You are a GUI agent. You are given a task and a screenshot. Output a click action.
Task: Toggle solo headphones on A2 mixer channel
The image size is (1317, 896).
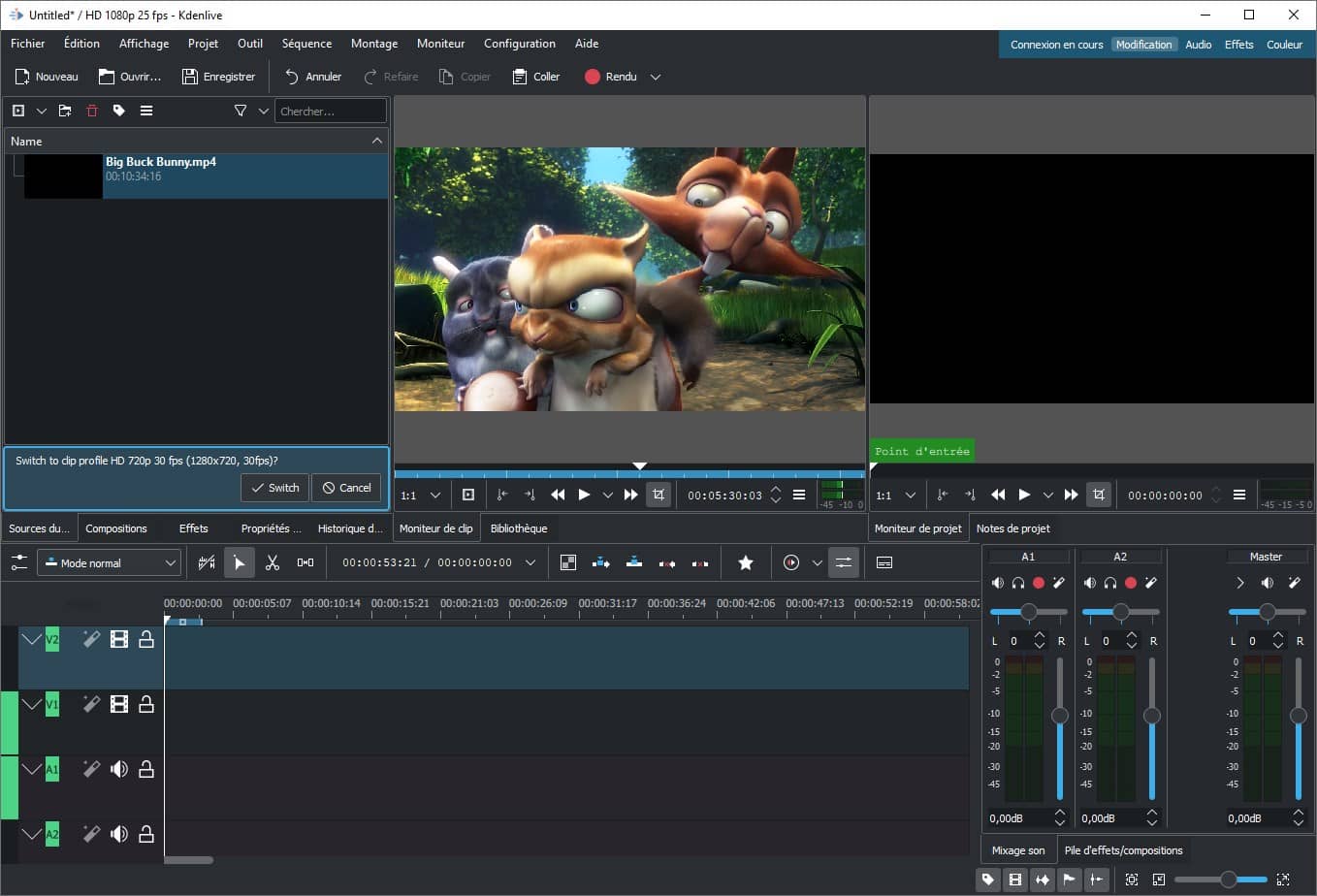point(1110,583)
